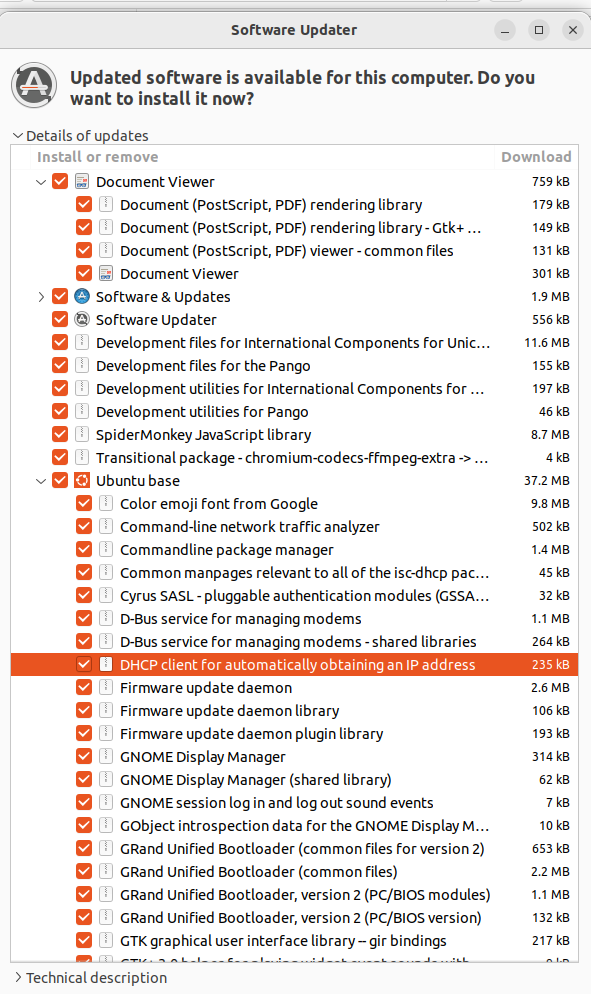The width and height of the screenshot is (591, 994).
Task: Uncheck the Software & Updates checkbox
Action: [x=60, y=296]
